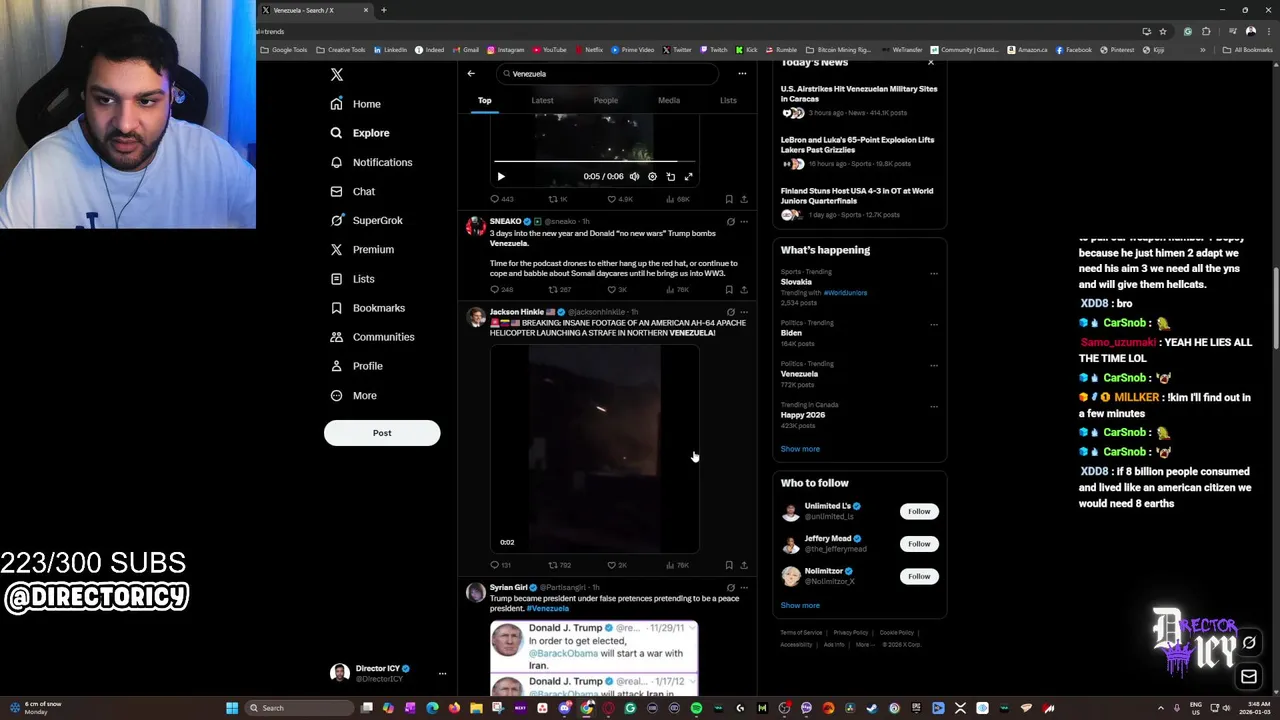The width and height of the screenshot is (1280, 720).
Task: Follow Unlimited L's account
Action: tap(919, 512)
